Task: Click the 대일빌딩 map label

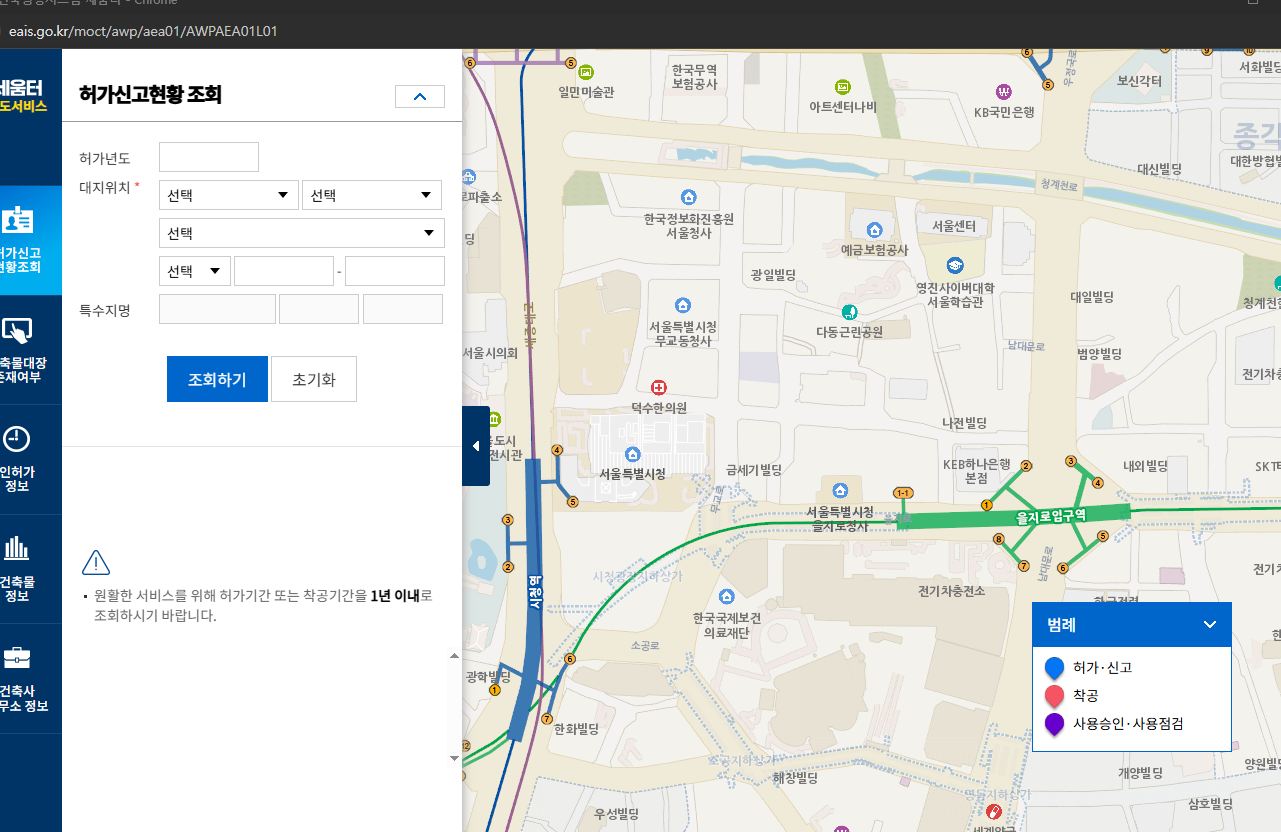Action: tap(1091, 297)
